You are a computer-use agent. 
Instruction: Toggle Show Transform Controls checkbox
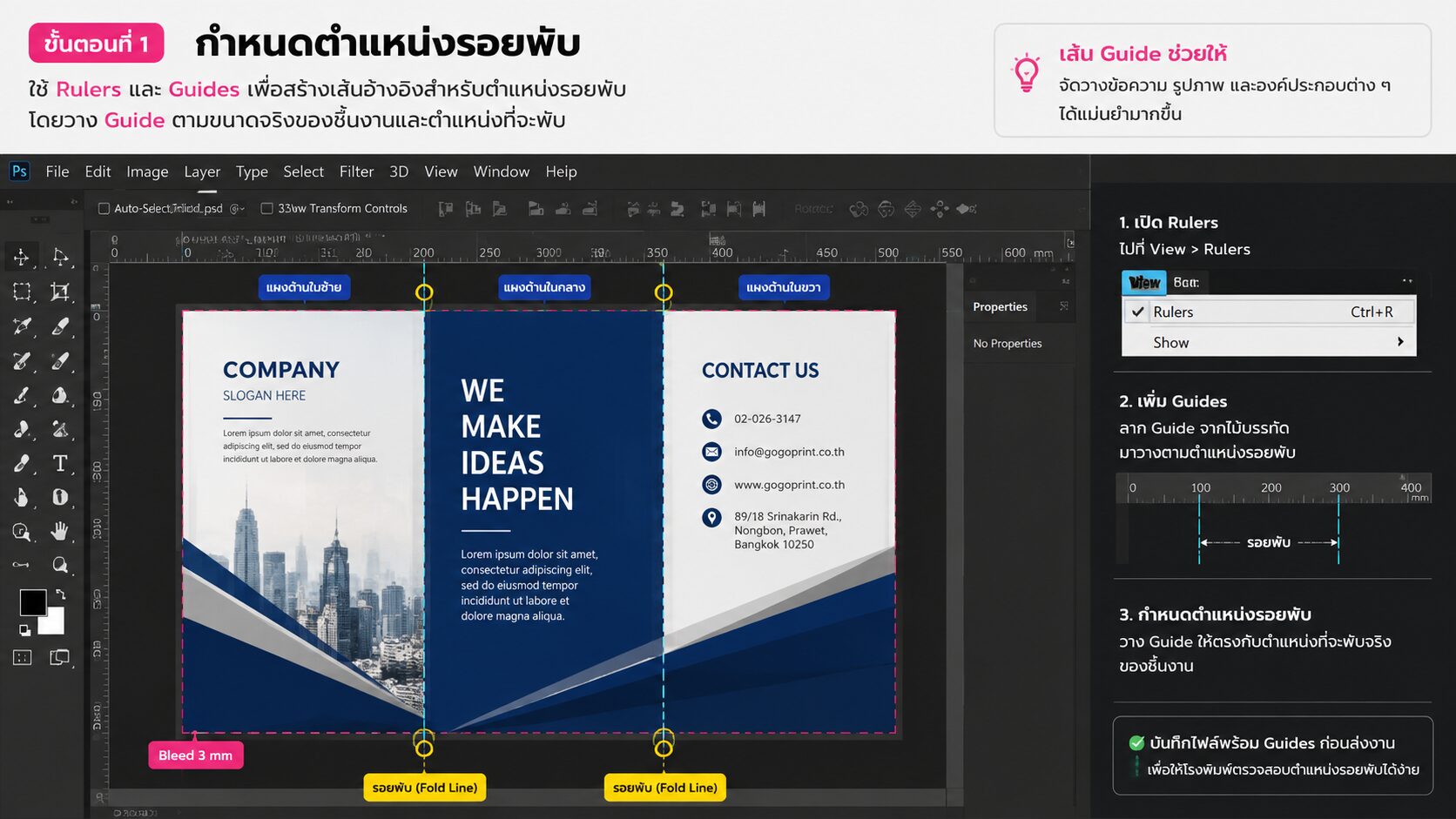pyautogui.click(x=267, y=209)
